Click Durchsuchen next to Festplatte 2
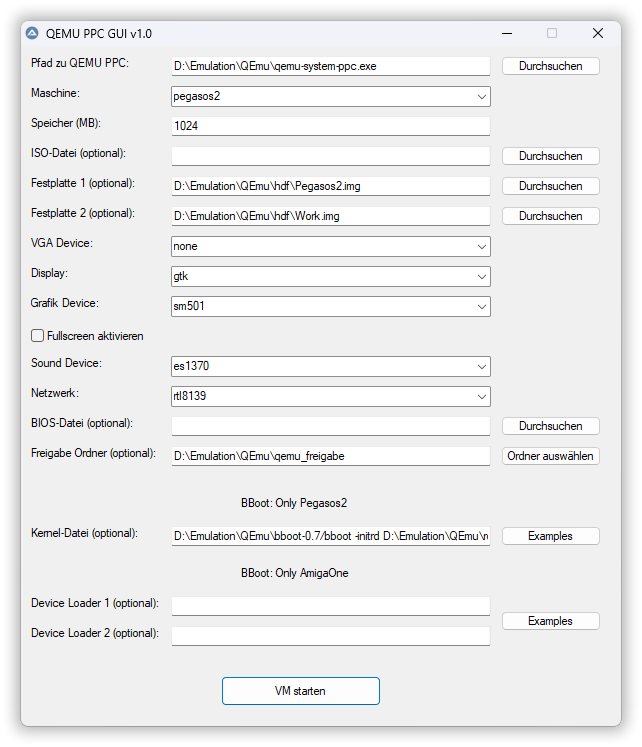Image resolution: width=642 pixels, height=747 pixels. (x=550, y=216)
